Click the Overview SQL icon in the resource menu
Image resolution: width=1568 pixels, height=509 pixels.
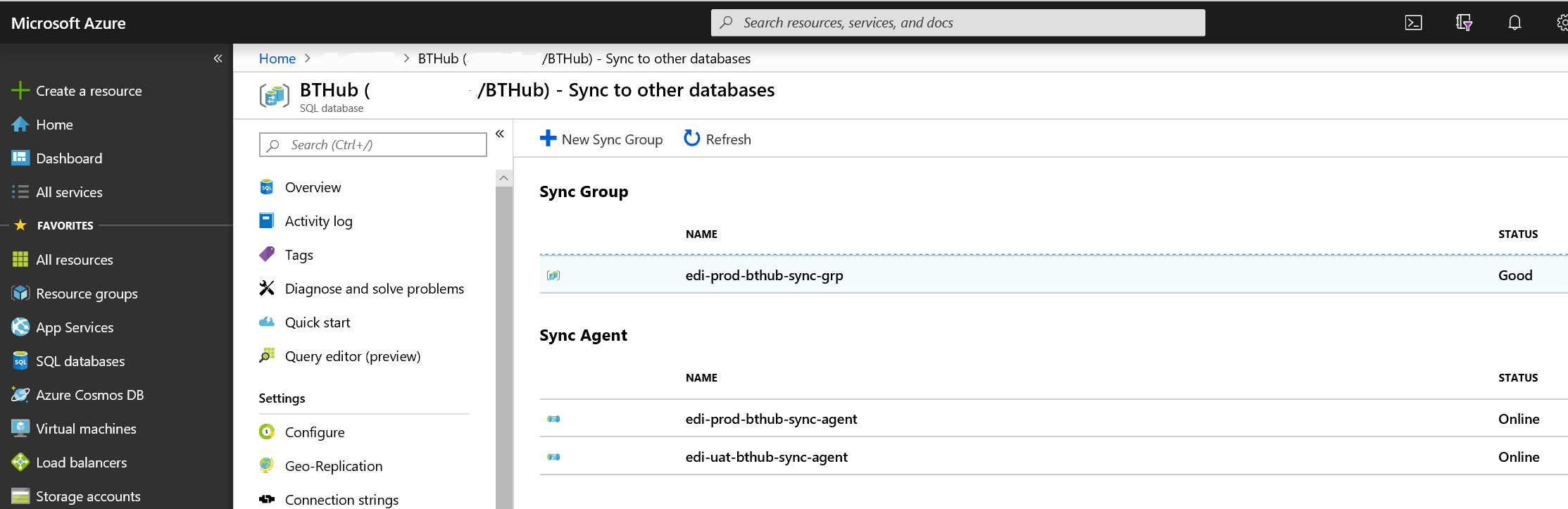point(267,187)
